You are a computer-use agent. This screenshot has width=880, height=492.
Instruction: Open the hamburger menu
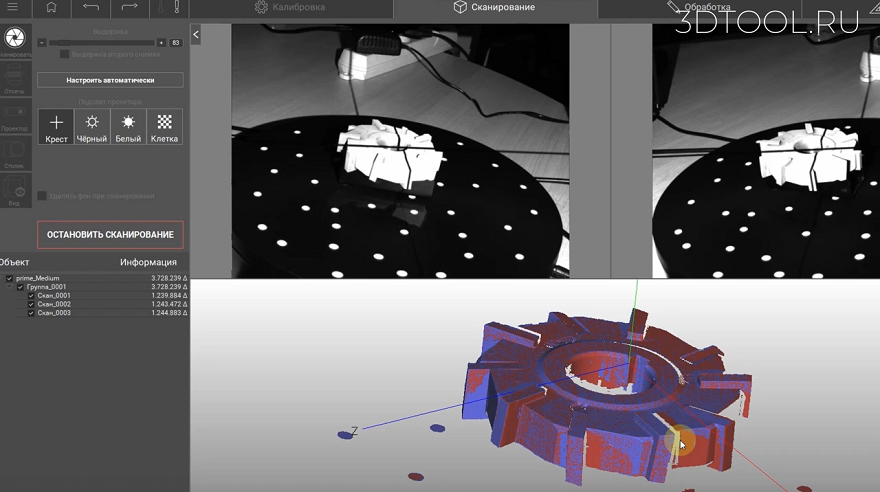point(12,8)
